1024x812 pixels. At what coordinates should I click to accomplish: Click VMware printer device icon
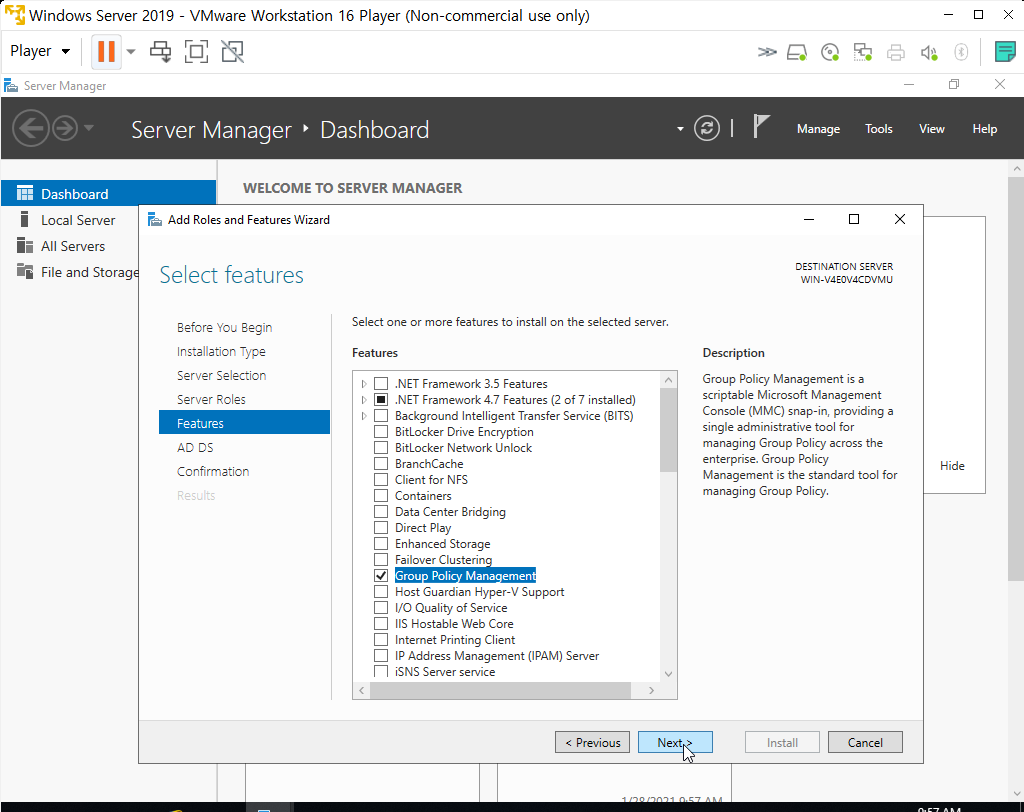[895, 52]
